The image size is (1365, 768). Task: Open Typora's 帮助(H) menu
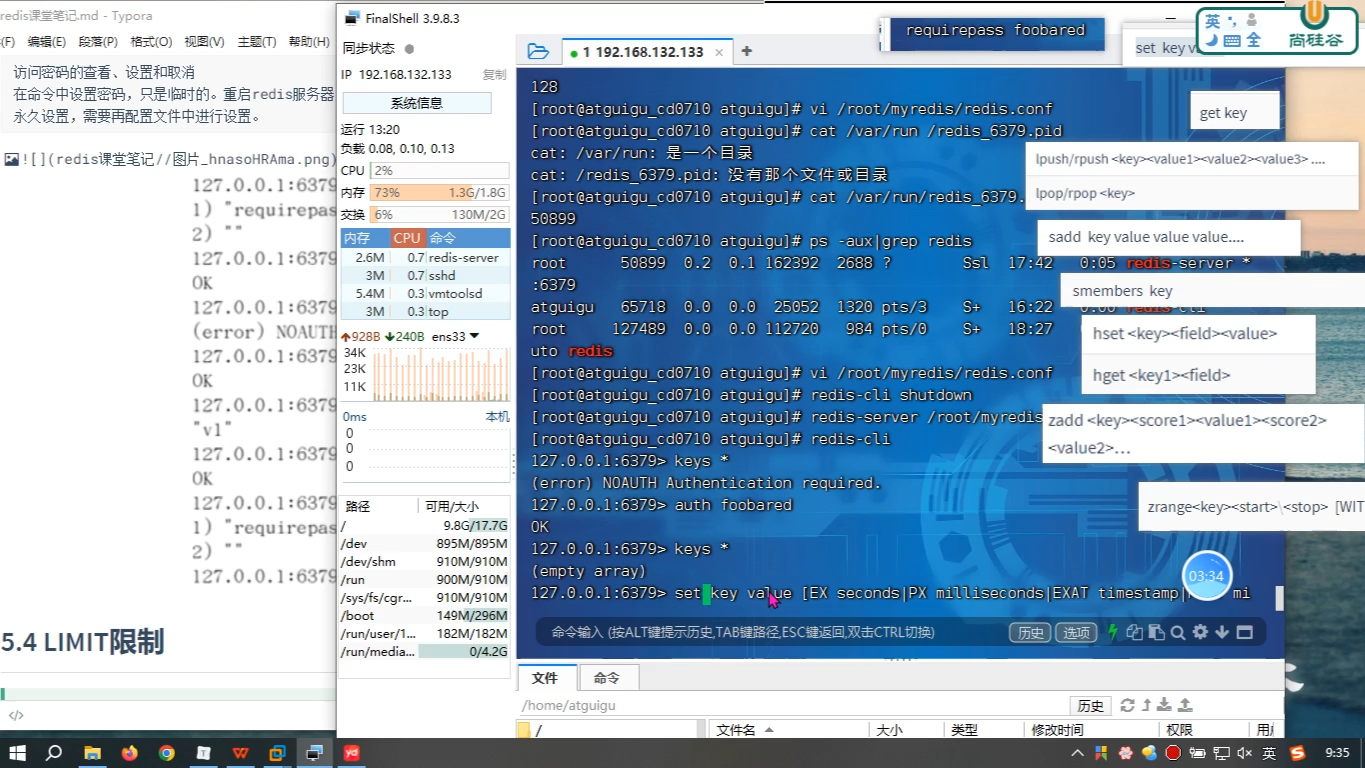point(309,41)
